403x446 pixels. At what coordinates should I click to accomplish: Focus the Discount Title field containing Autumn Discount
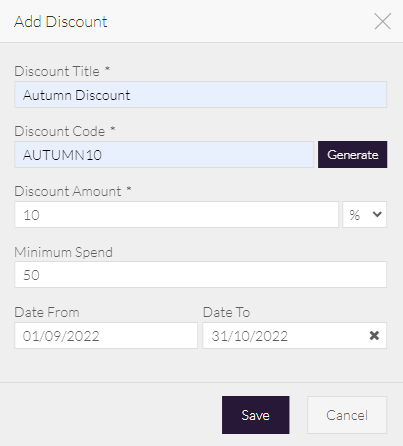point(200,95)
